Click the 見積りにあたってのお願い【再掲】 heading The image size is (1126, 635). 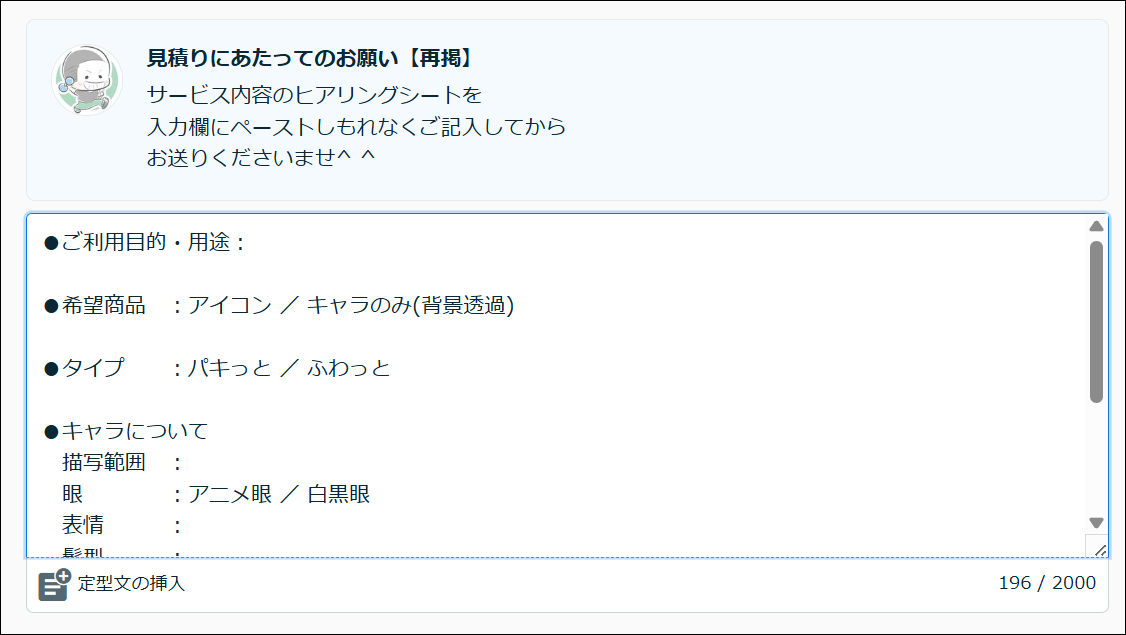click(x=312, y=58)
